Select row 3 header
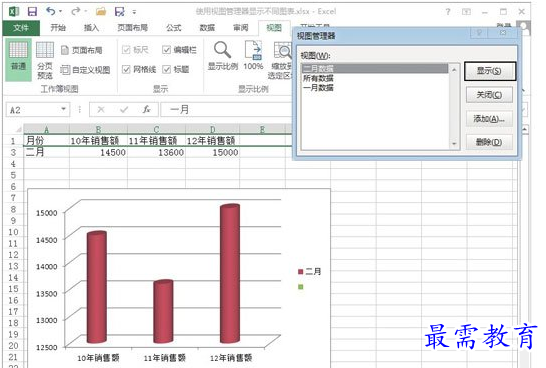This screenshot has height=368, width=546. point(13,152)
